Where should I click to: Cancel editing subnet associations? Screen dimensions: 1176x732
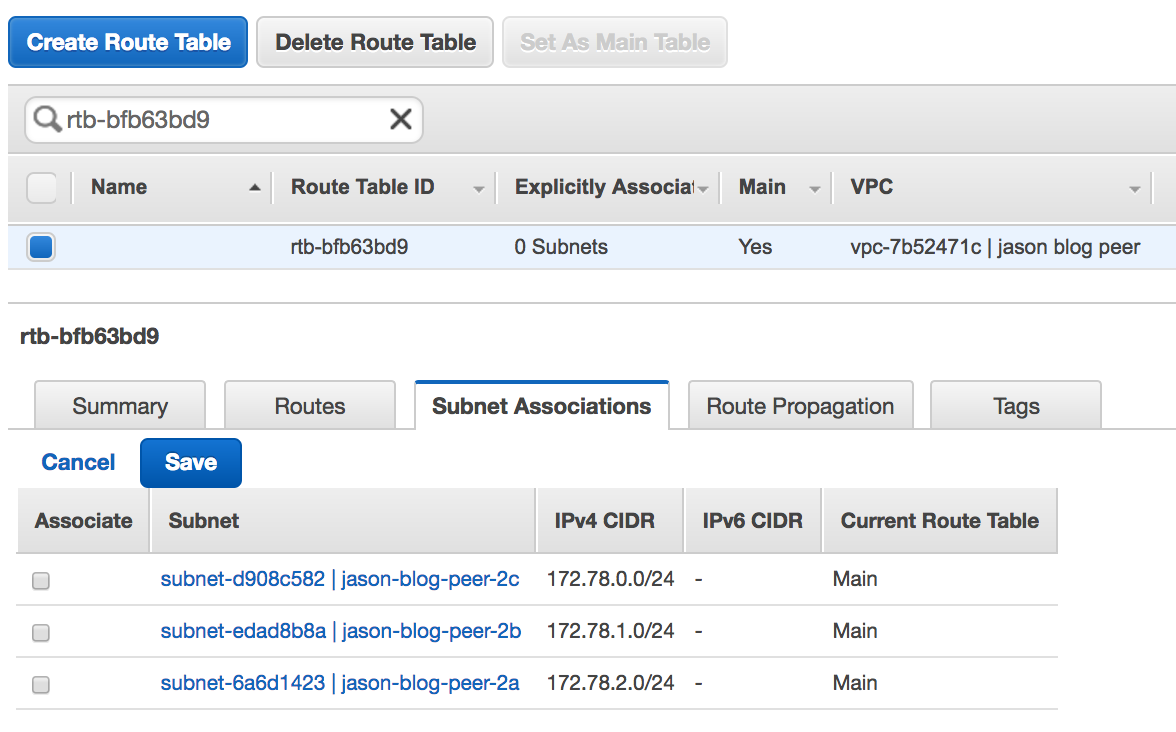pyautogui.click(x=78, y=462)
